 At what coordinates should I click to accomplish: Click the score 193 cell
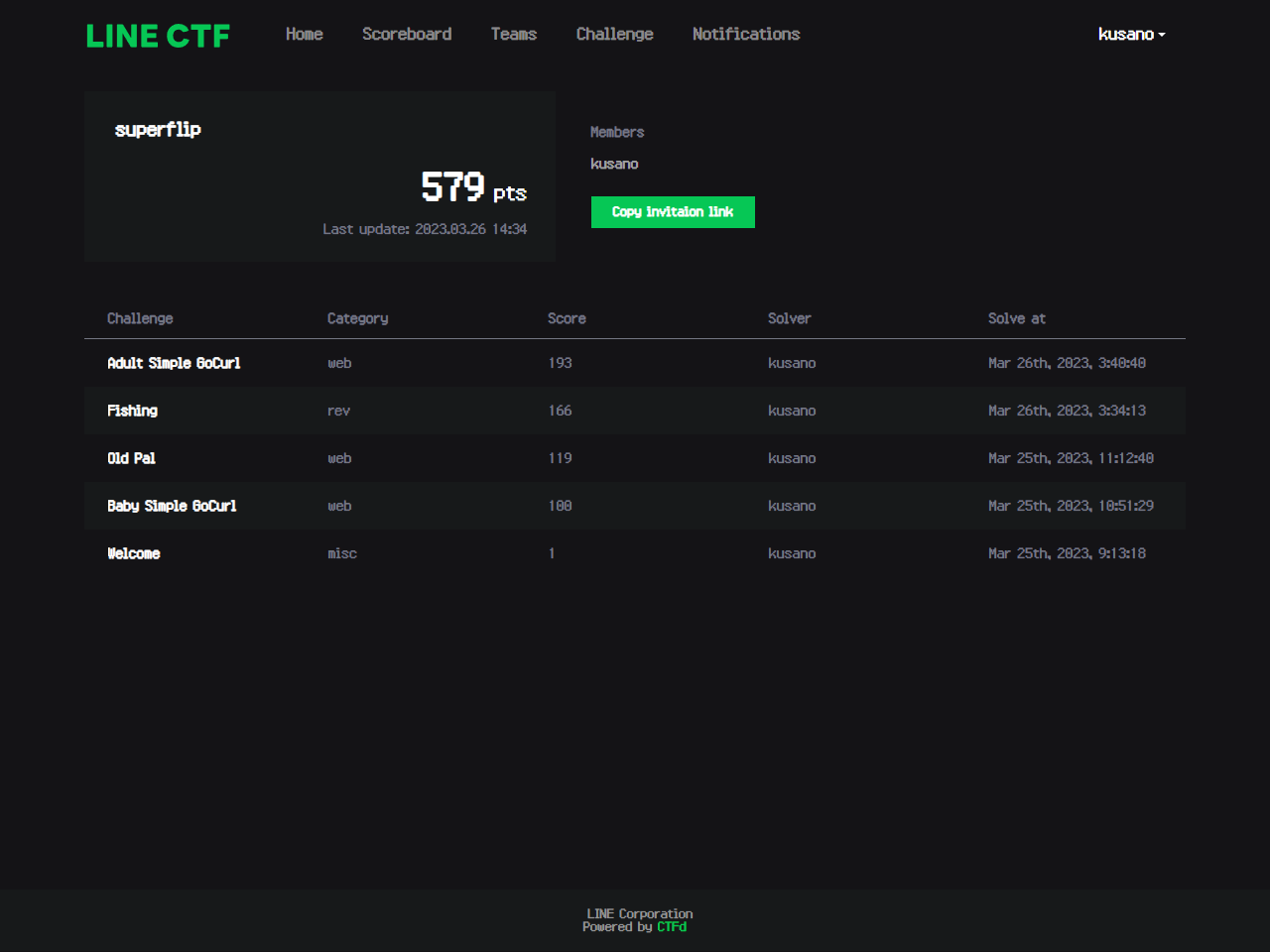click(x=560, y=363)
